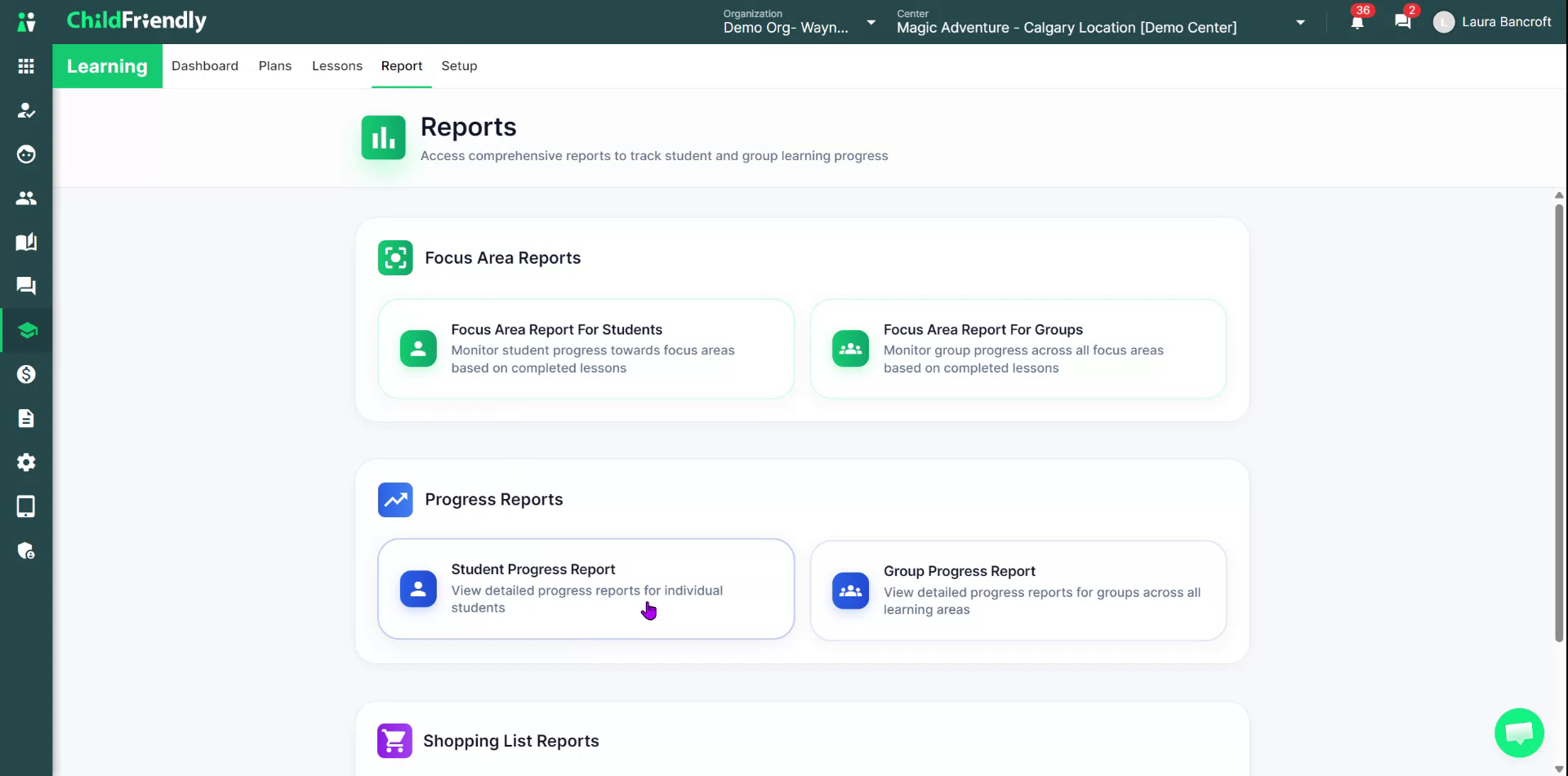Select the people group sidebar icon
The image size is (1568, 776).
[x=26, y=198]
